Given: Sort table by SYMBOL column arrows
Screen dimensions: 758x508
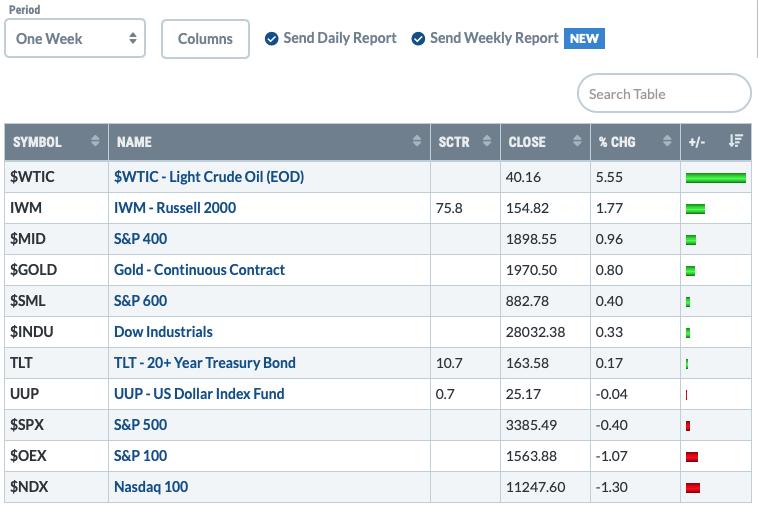Looking at the screenshot, I should coord(95,141).
